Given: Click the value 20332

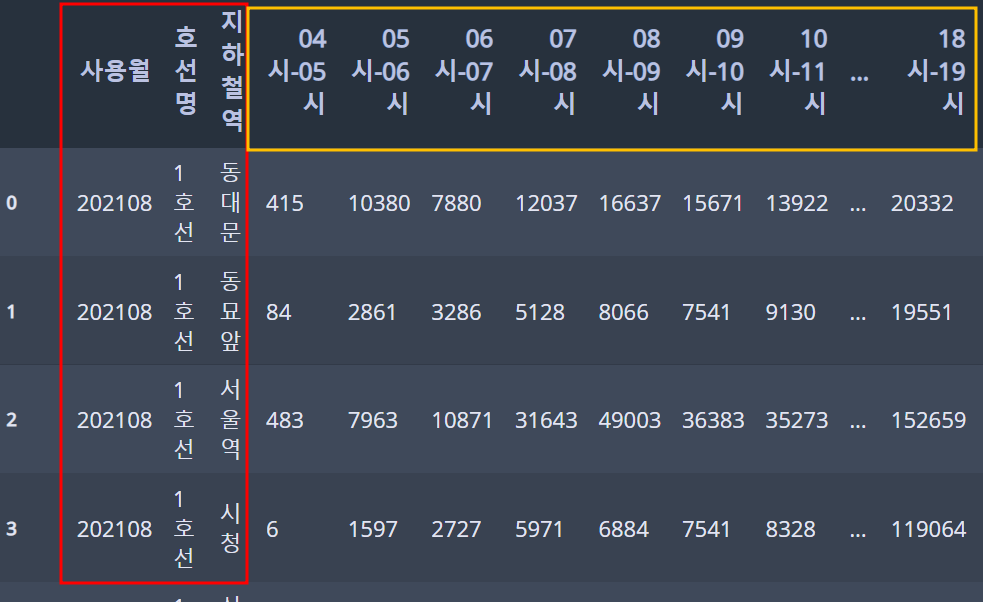Looking at the screenshot, I should [922, 203].
